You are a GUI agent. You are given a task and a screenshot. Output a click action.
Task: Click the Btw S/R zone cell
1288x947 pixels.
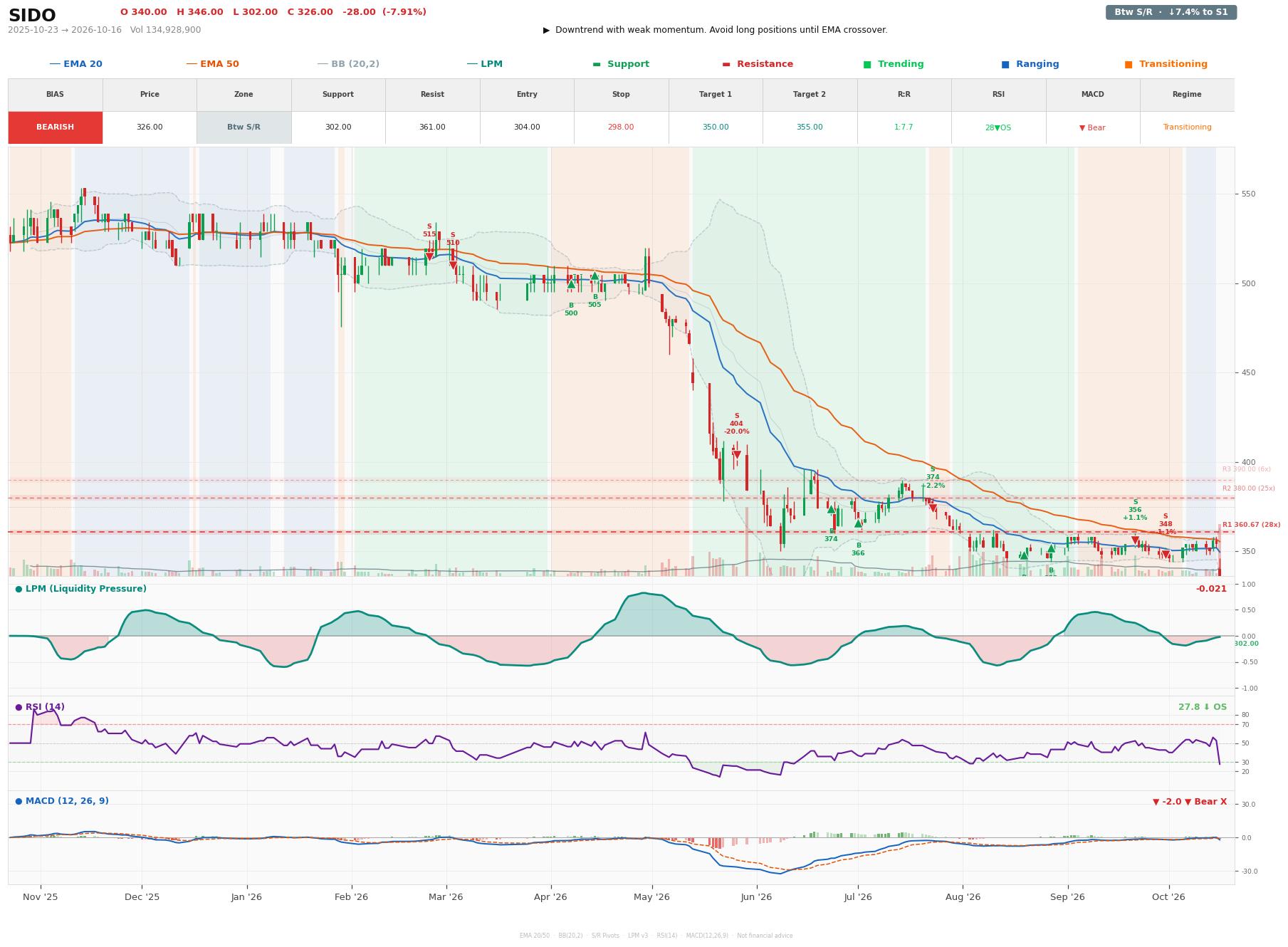pos(244,127)
